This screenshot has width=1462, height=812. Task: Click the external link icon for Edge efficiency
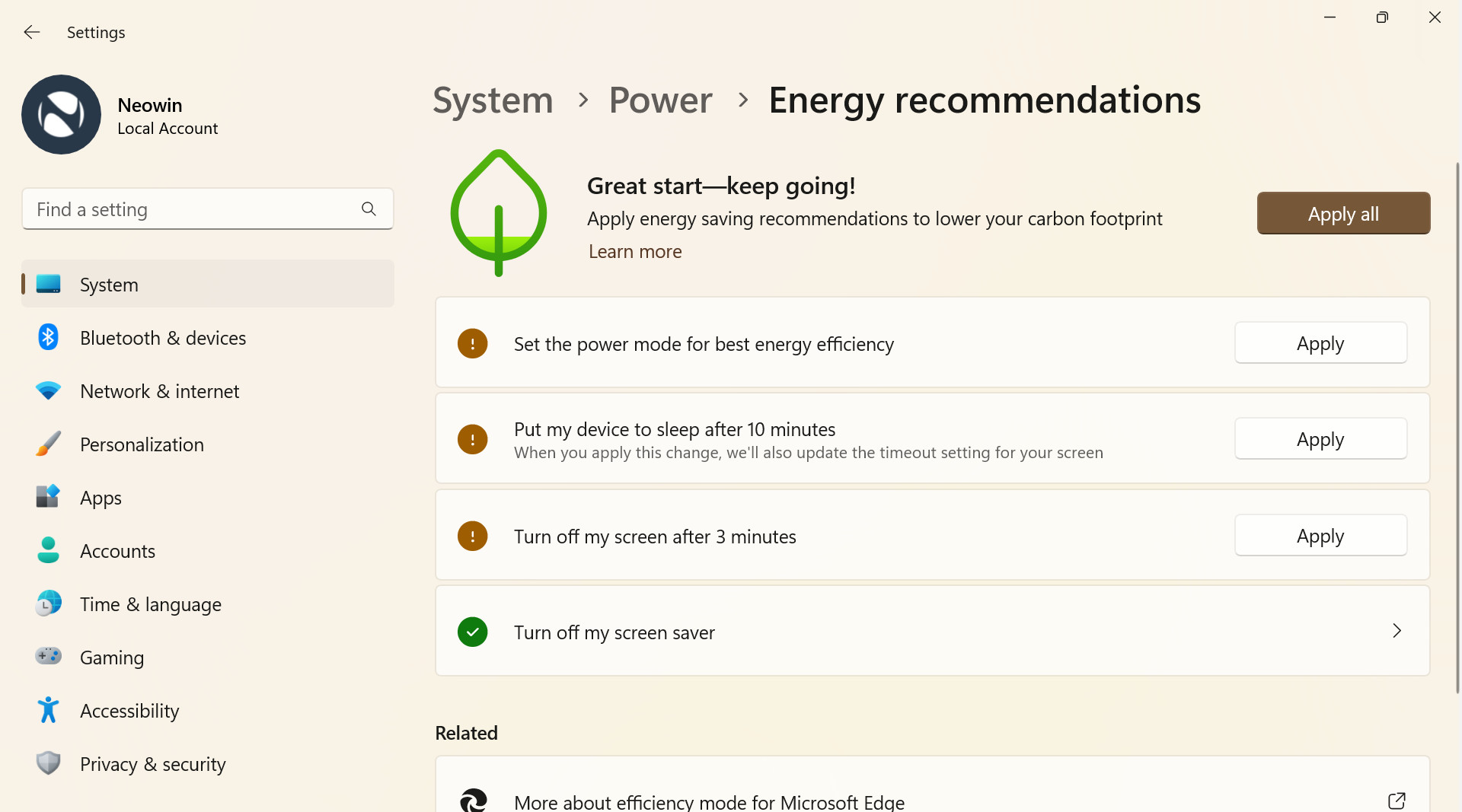coord(1397,801)
